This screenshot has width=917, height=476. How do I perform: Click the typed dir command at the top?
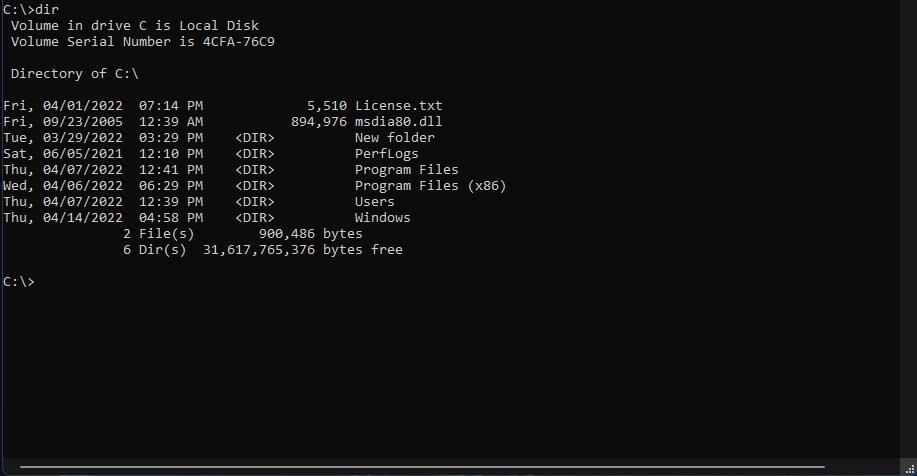click(47, 9)
